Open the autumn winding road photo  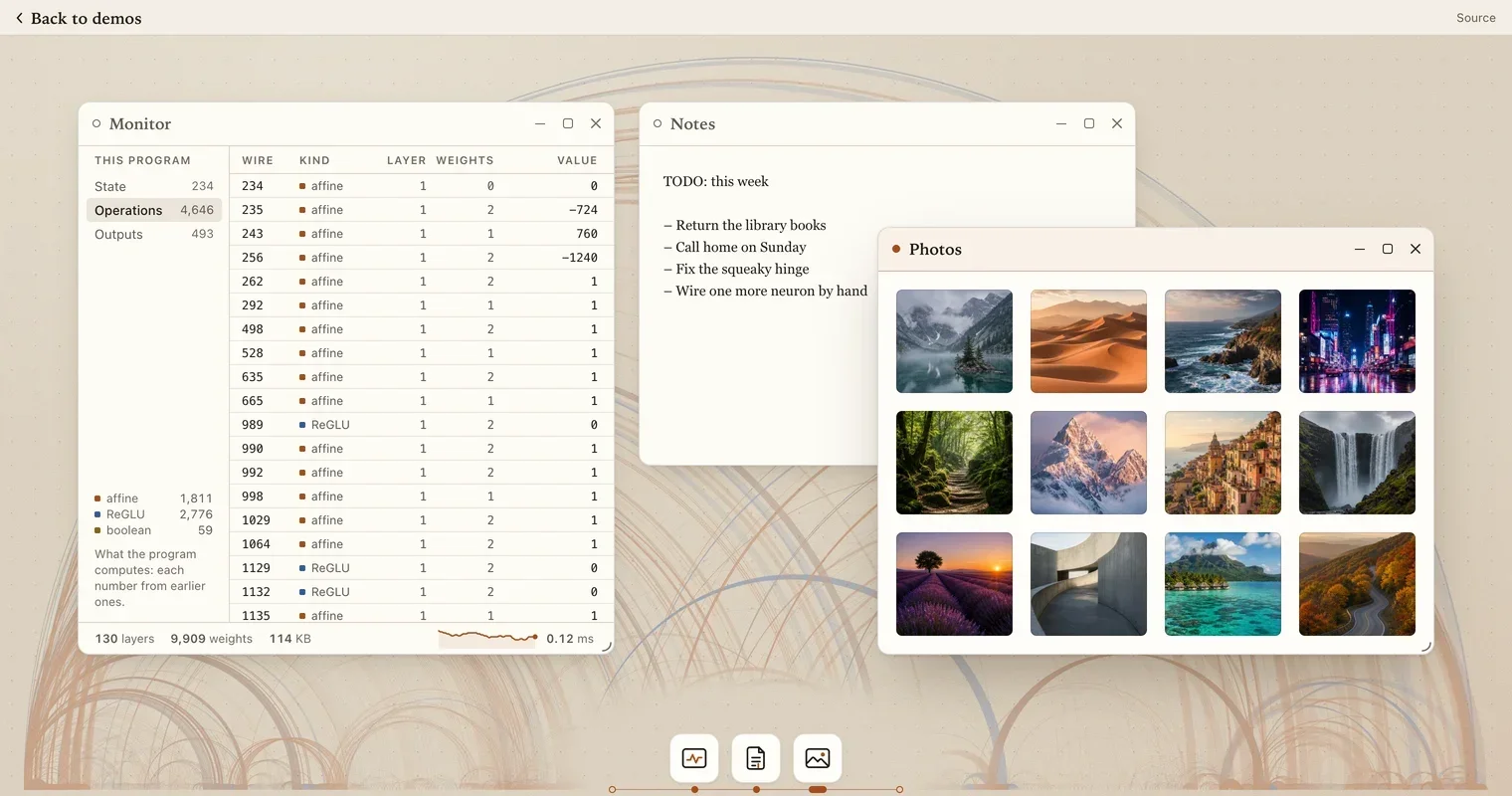pos(1357,584)
